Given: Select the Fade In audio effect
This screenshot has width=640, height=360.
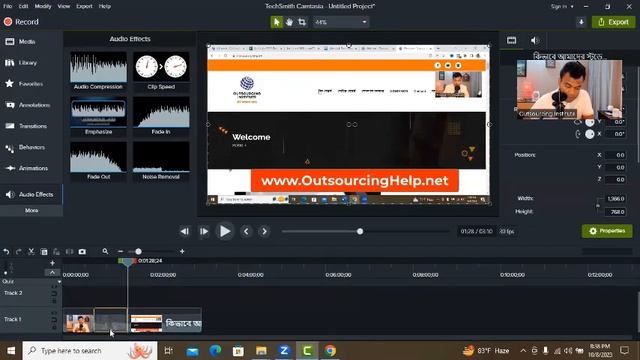Looking at the screenshot, I should point(161,116).
